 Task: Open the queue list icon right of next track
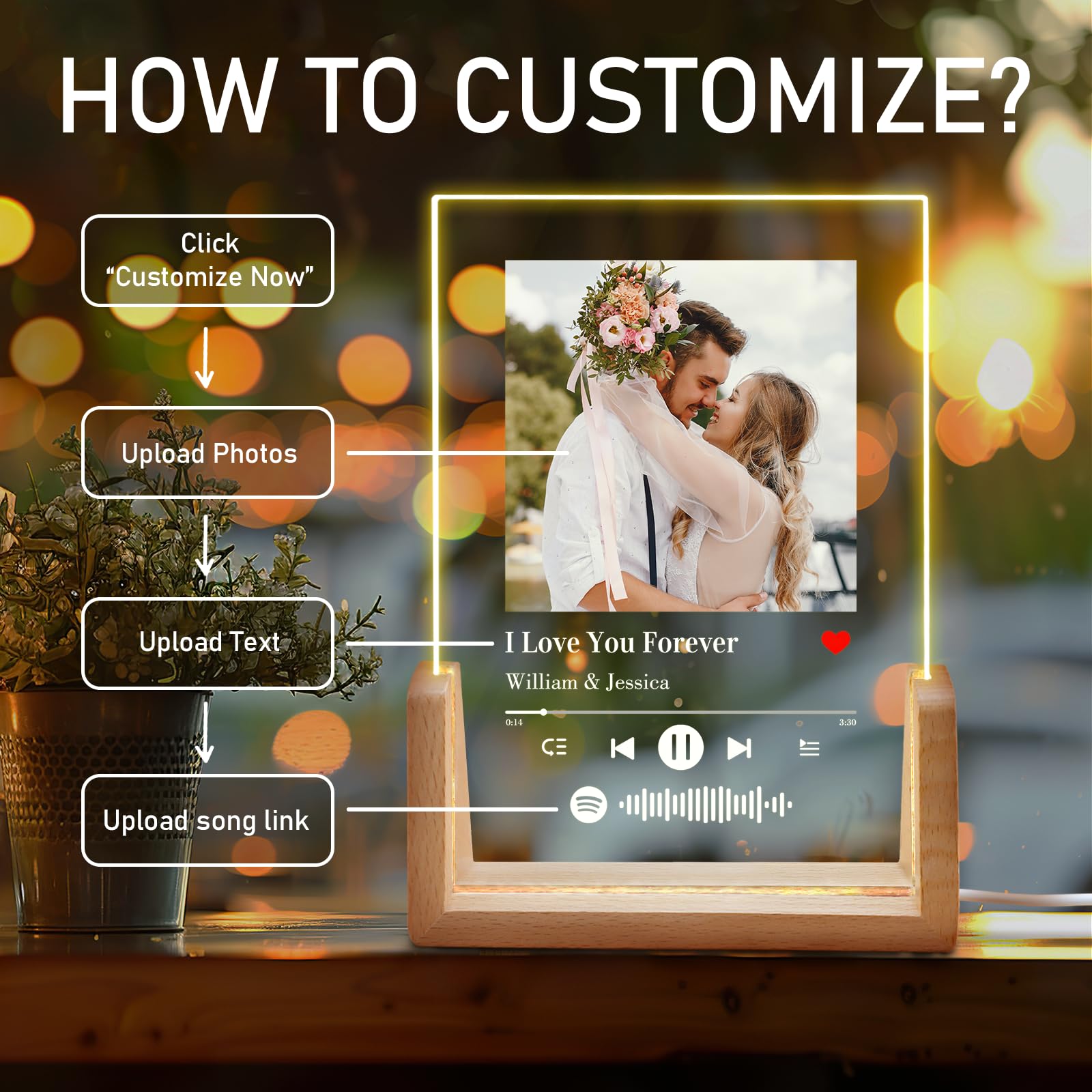(x=809, y=749)
